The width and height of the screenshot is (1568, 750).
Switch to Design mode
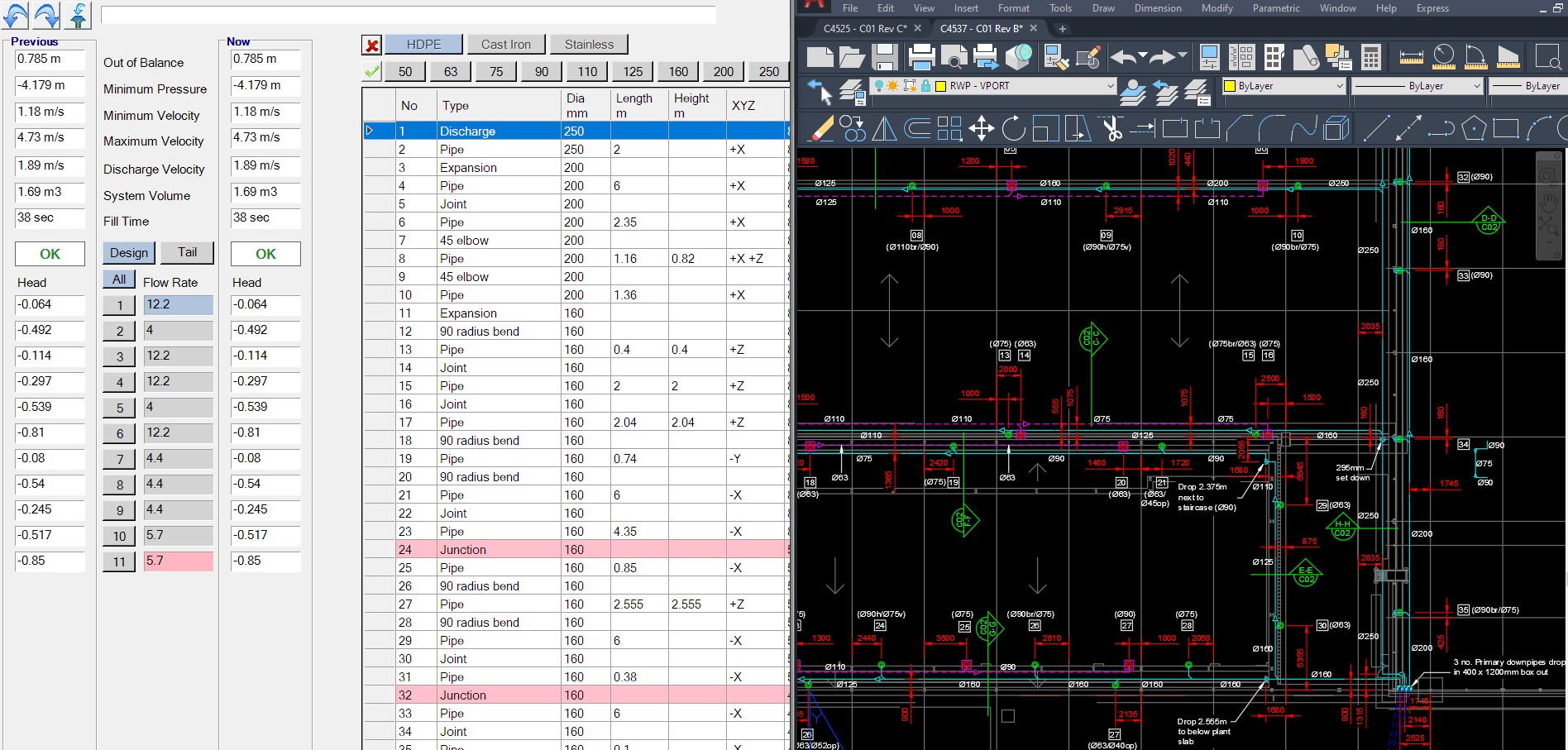point(129,252)
